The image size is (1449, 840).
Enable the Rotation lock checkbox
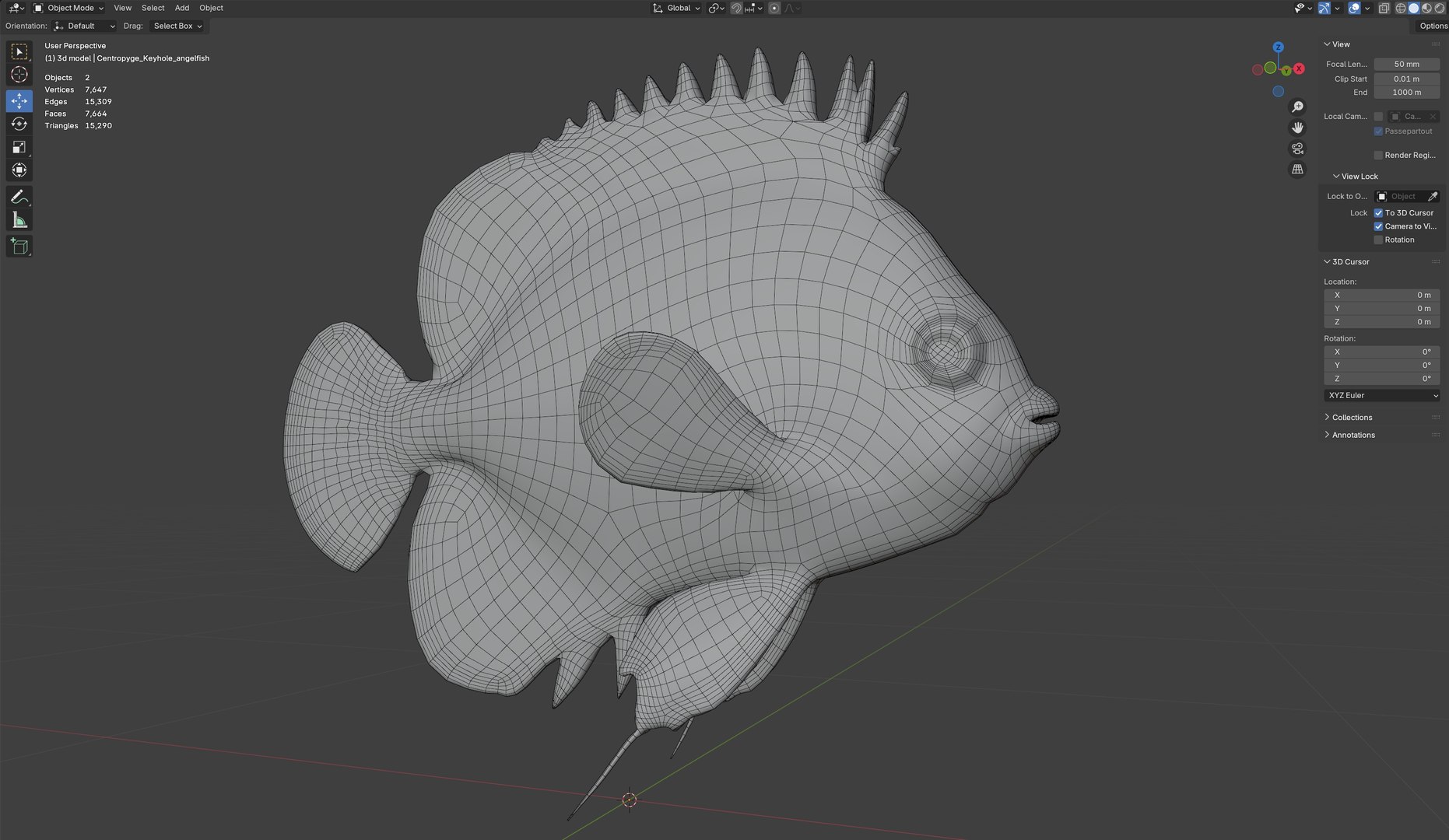pos(1378,240)
